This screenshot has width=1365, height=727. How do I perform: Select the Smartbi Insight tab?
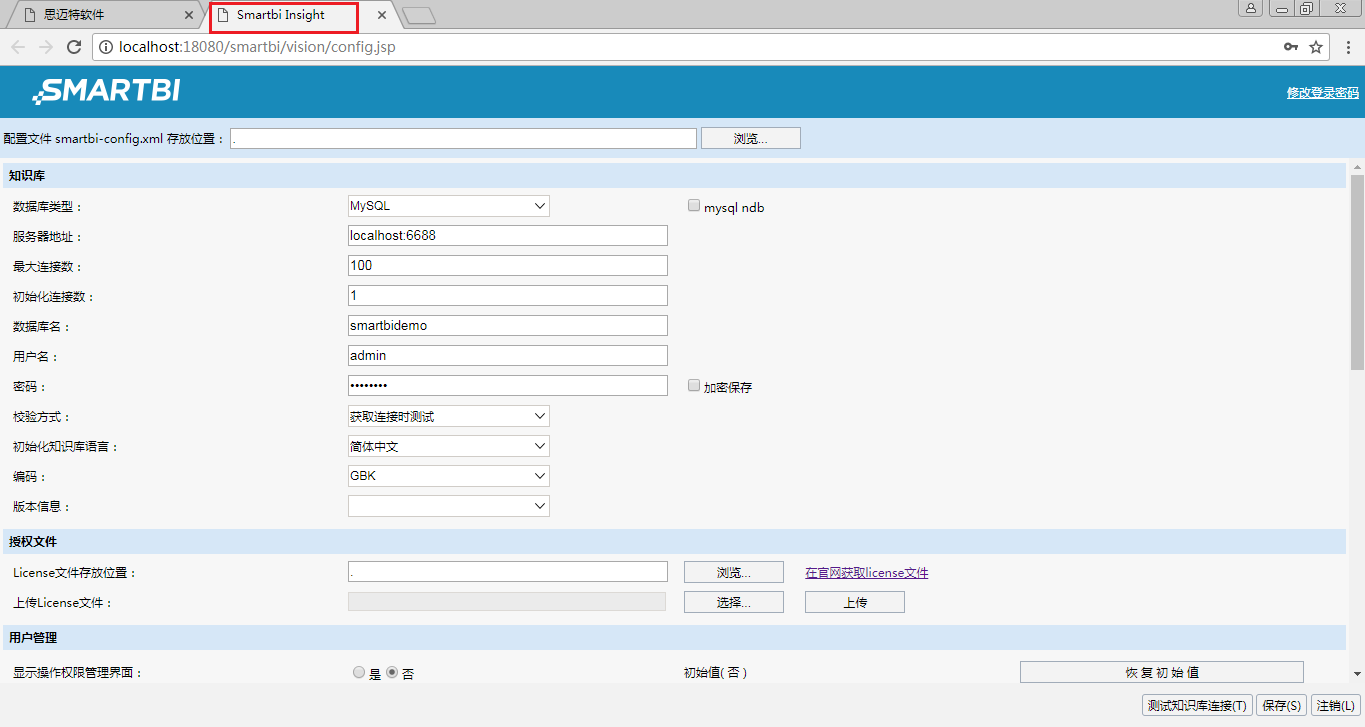(285, 15)
